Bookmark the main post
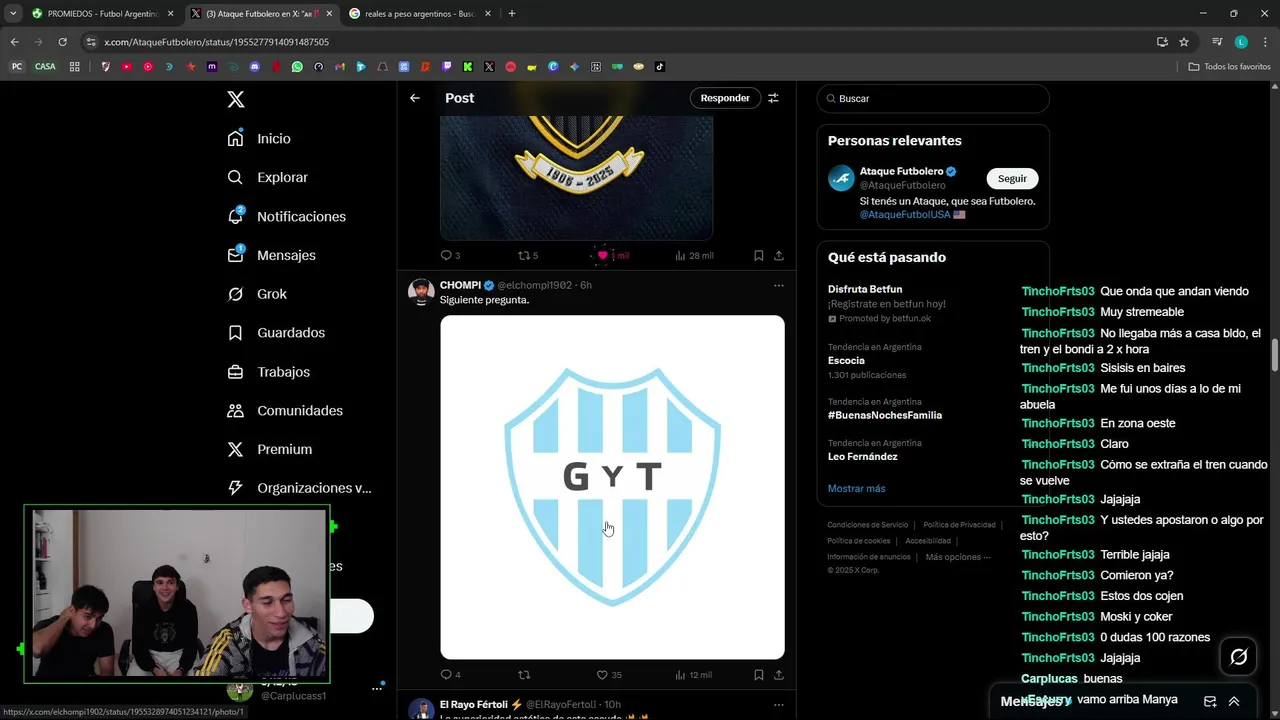 click(x=758, y=256)
